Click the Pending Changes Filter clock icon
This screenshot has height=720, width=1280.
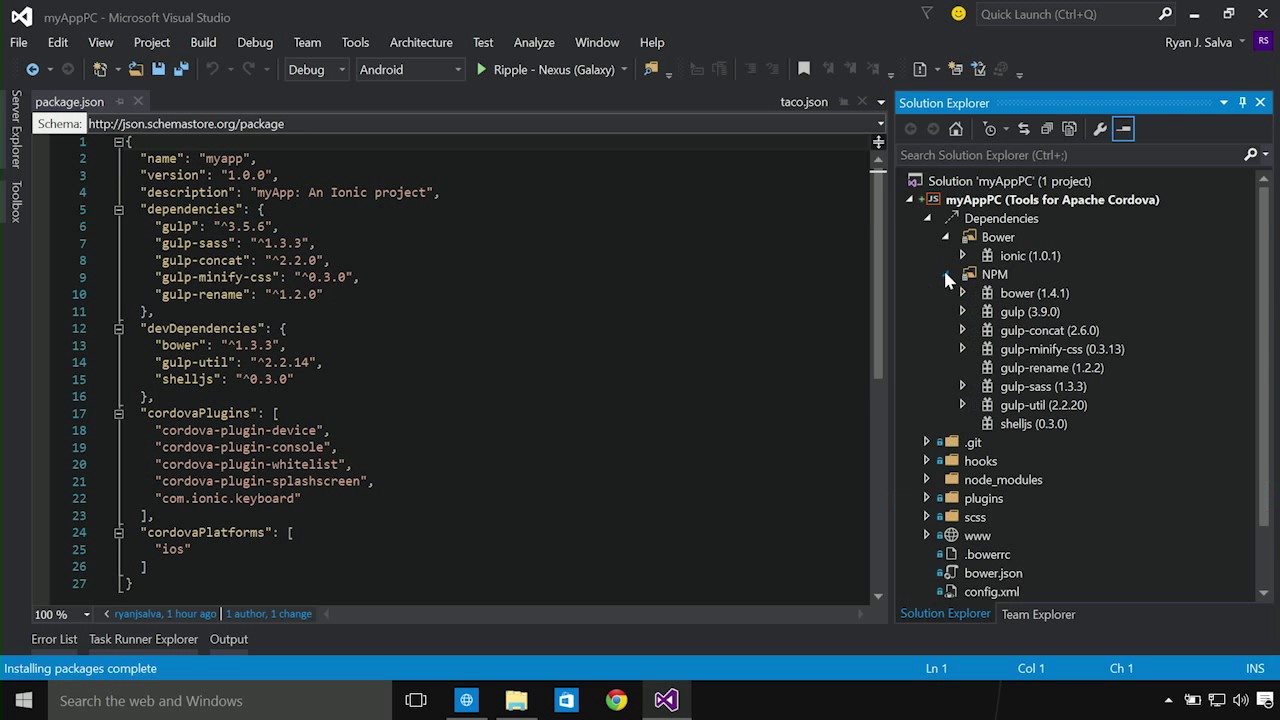989,129
